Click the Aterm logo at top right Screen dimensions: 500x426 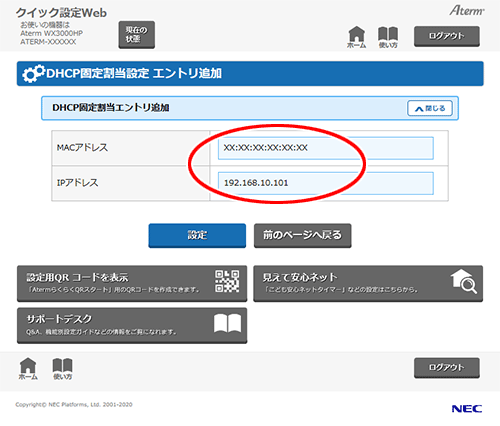pyautogui.click(x=467, y=11)
